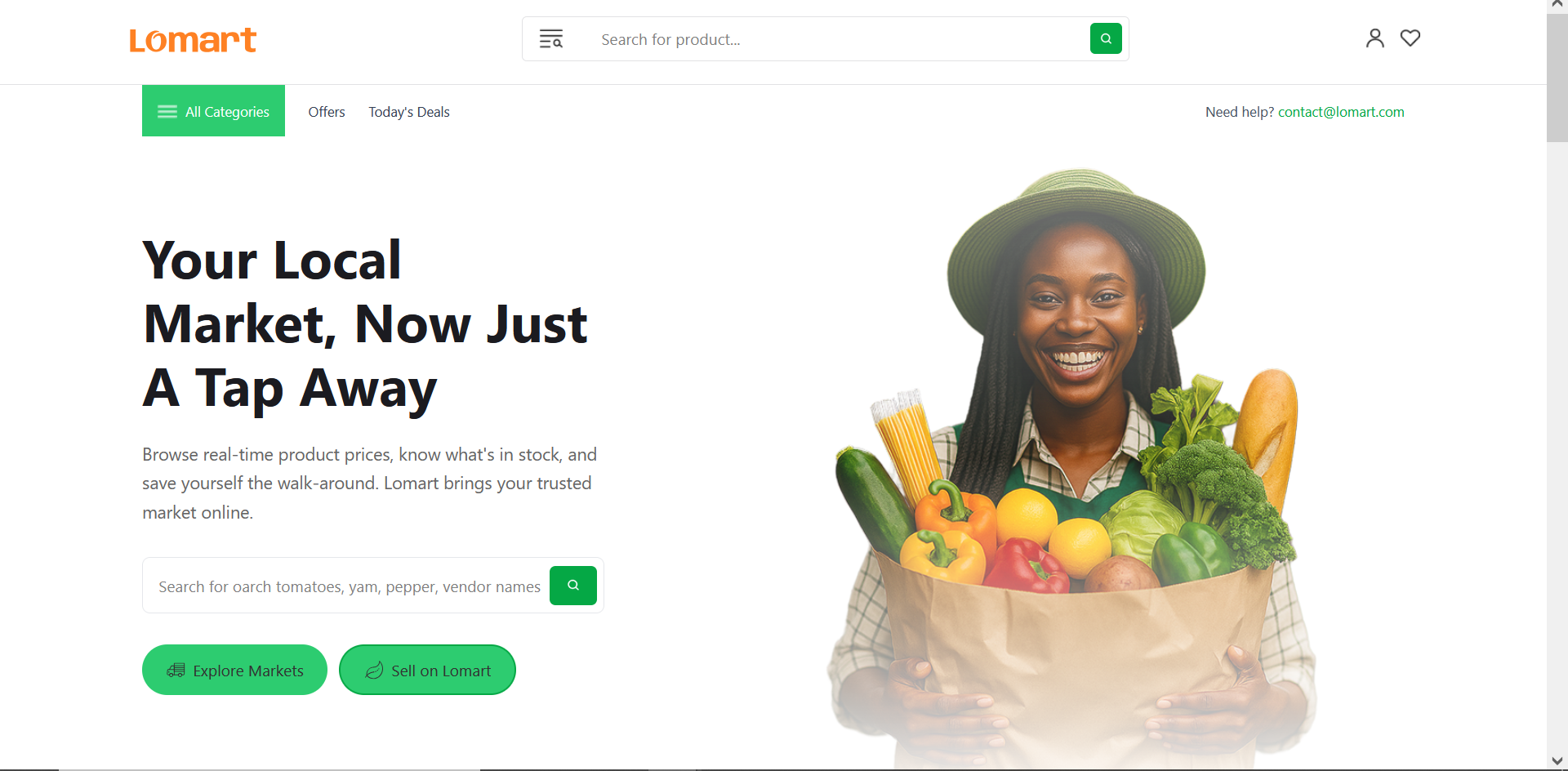This screenshot has height=771, width=1568.
Task: Click the scrollbar down arrow
Action: pos(1557,761)
